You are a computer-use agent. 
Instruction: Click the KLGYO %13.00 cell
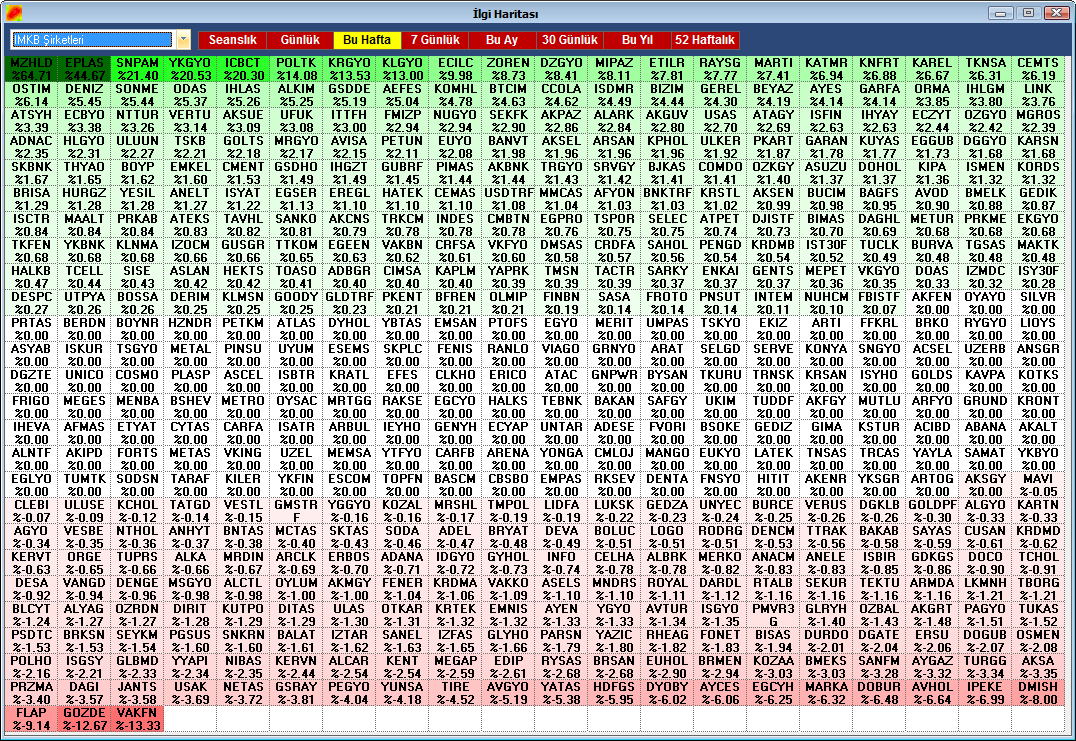pyautogui.click(x=402, y=69)
